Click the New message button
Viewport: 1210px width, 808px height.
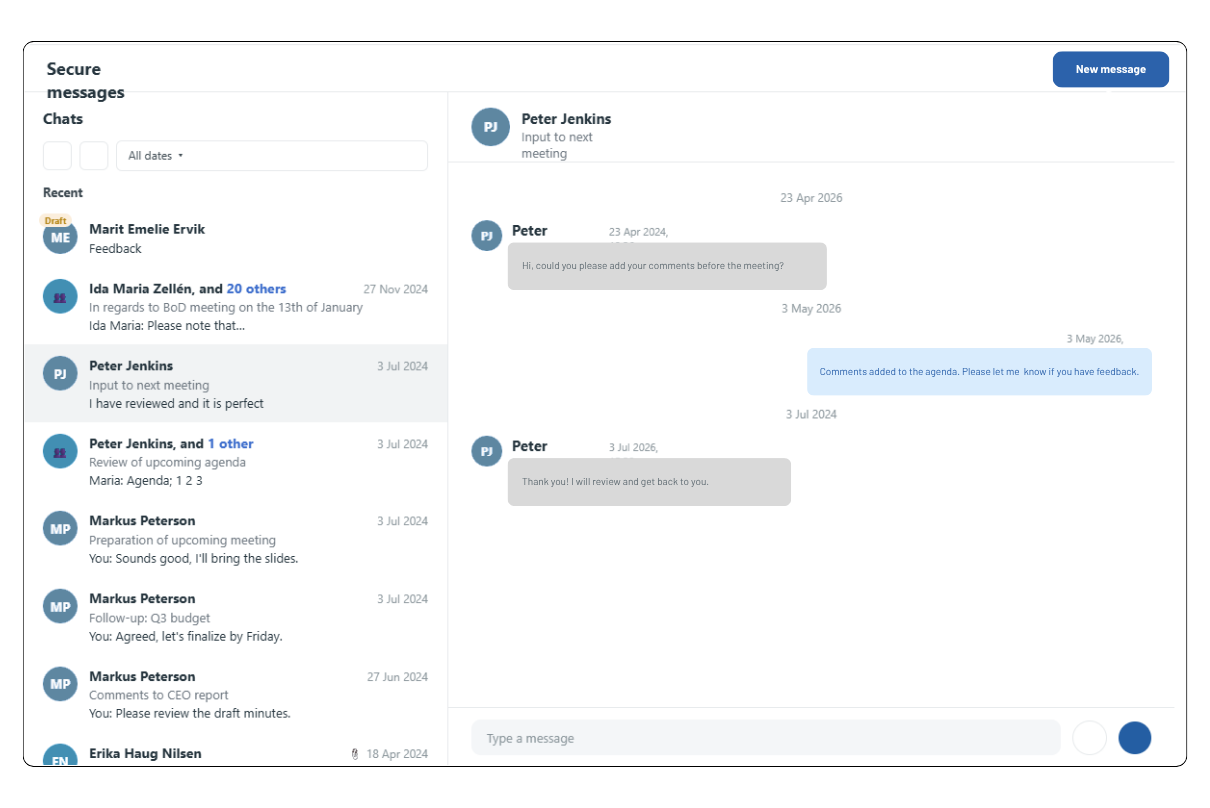coord(1110,69)
